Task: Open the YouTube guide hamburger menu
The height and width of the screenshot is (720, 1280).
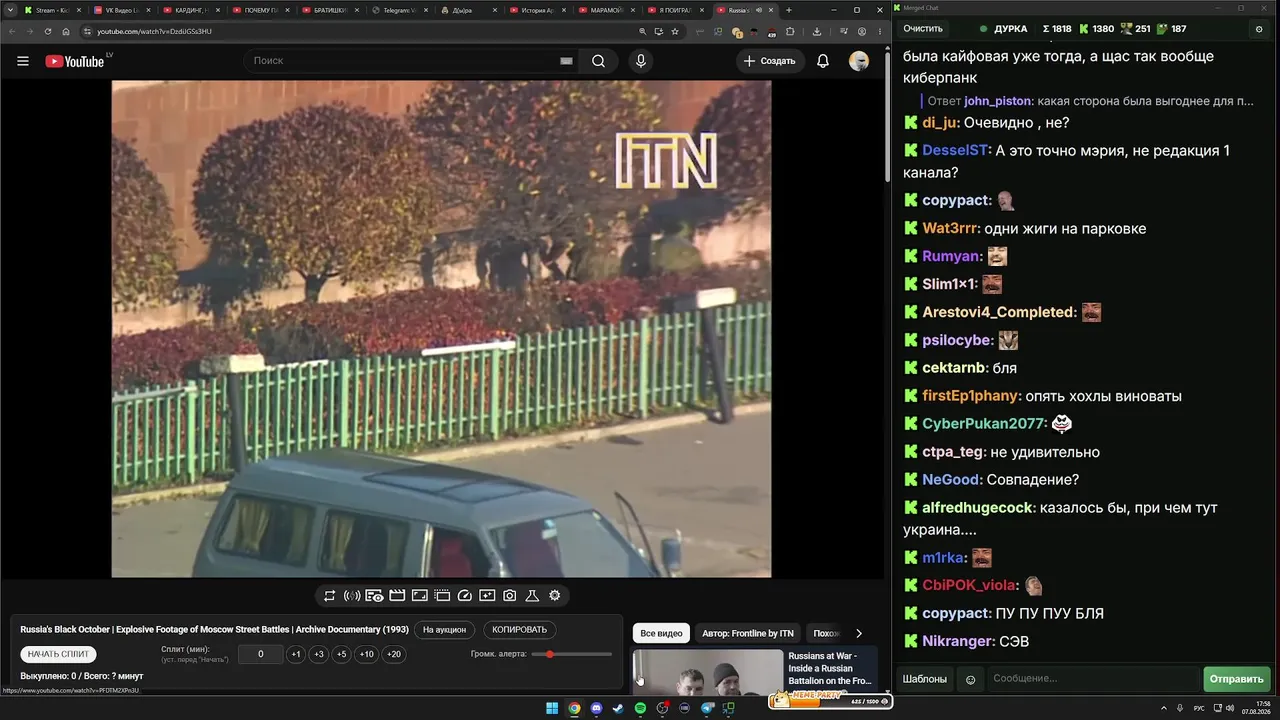Action: (x=23, y=61)
